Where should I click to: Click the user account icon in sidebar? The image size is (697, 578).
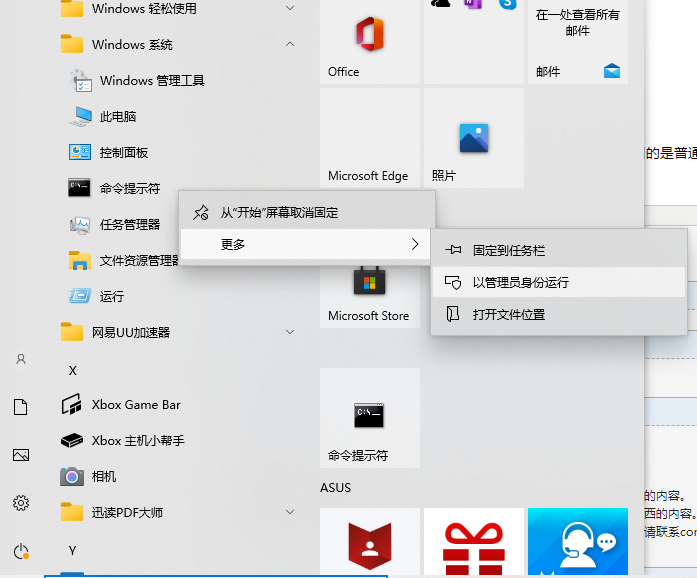(21, 359)
